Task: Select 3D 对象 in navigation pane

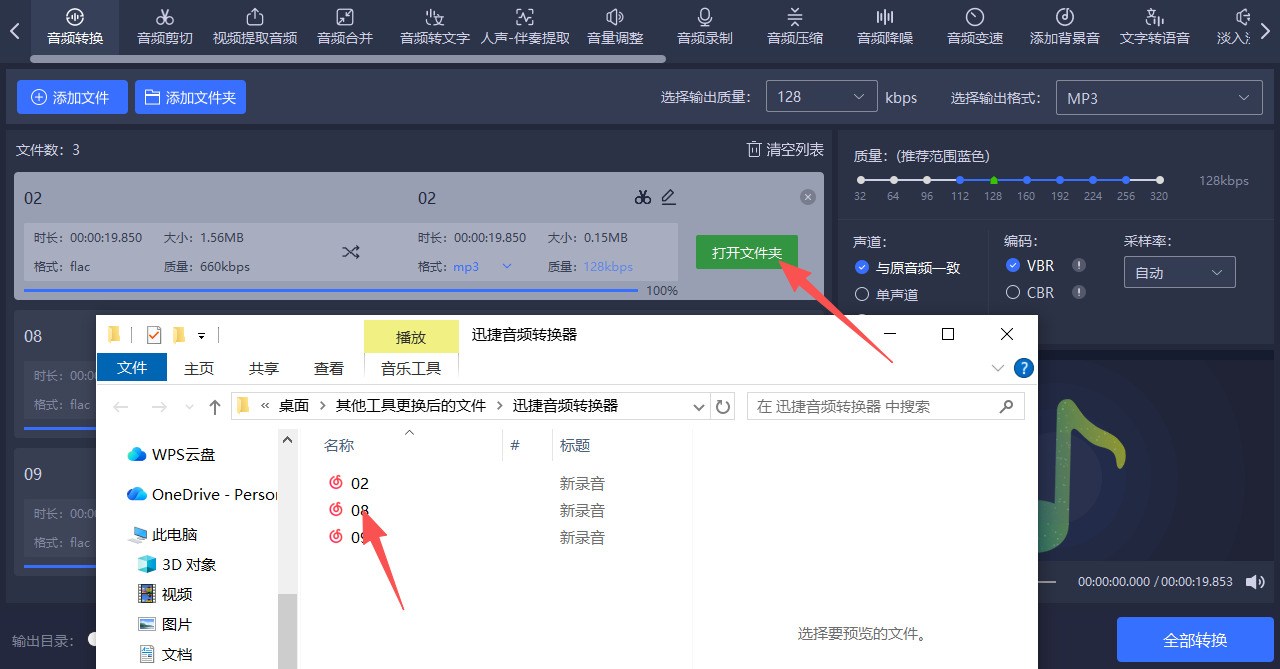Action: tap(177, 564)
